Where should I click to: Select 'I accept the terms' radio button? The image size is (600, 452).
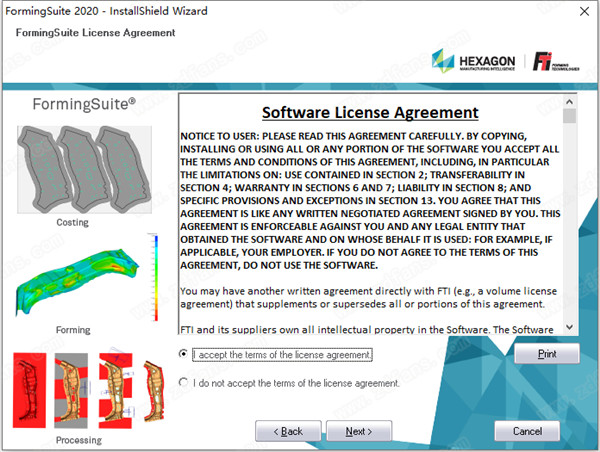[183, 354]
